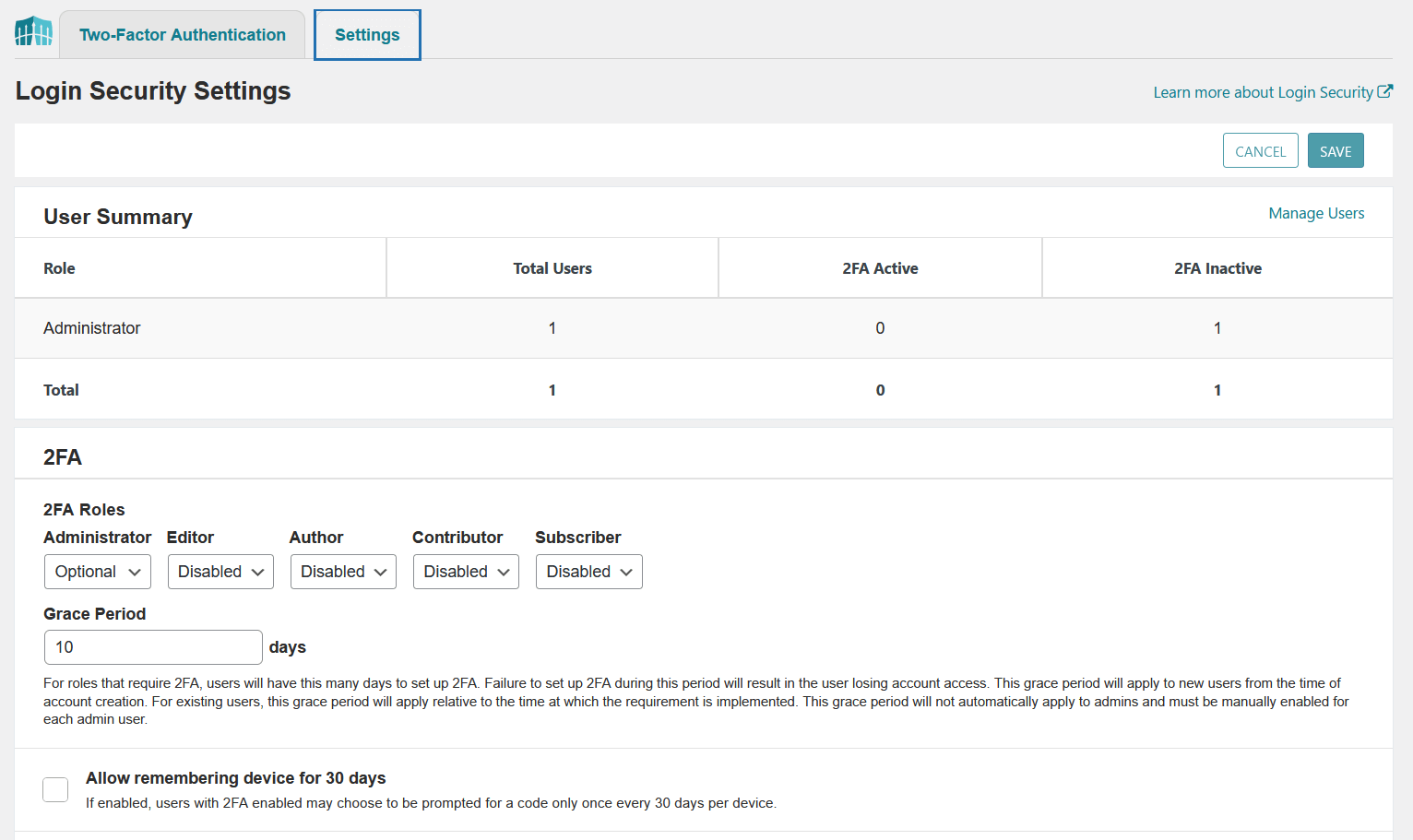Enable remembering device for 30 days checkbox

[x=55, y=789]
